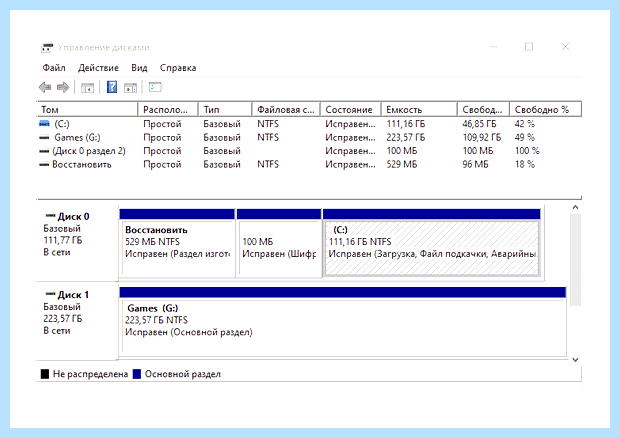620x438 pixels.
Task: Open the Справка menu
Action: coord(178,68)
